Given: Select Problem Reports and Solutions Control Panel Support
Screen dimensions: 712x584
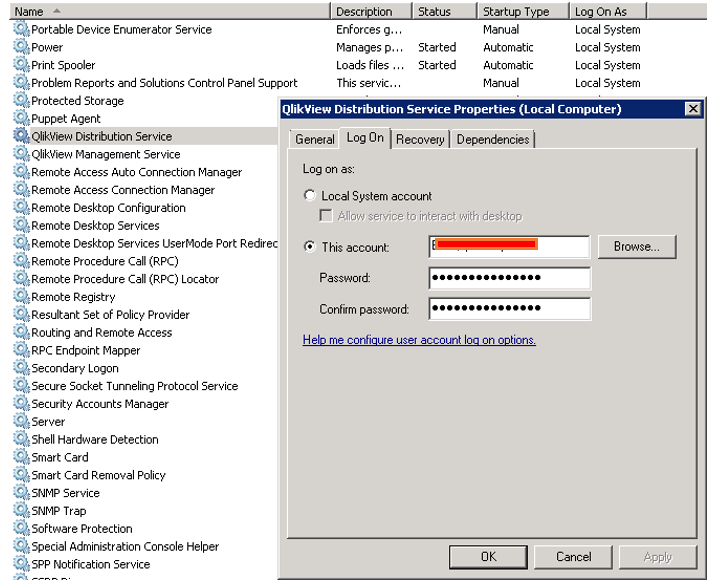Looking at the screenshot, I should (164, 83).
